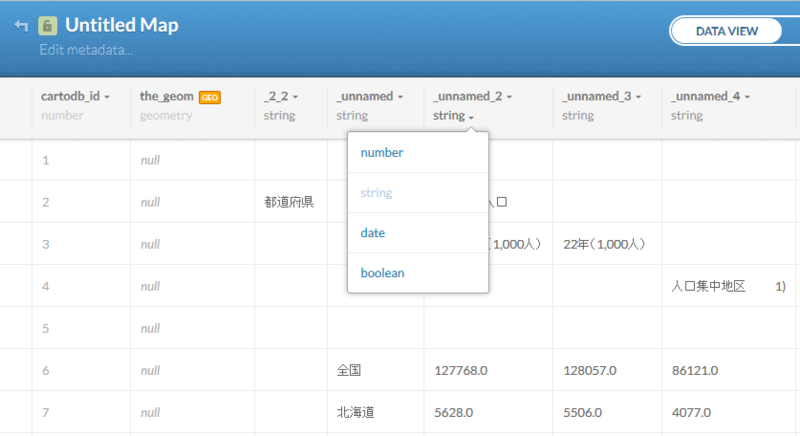This screenshot has height=436, width=800.
Task: Open _unnamed_2 column options menu
Action: [509, 97]
